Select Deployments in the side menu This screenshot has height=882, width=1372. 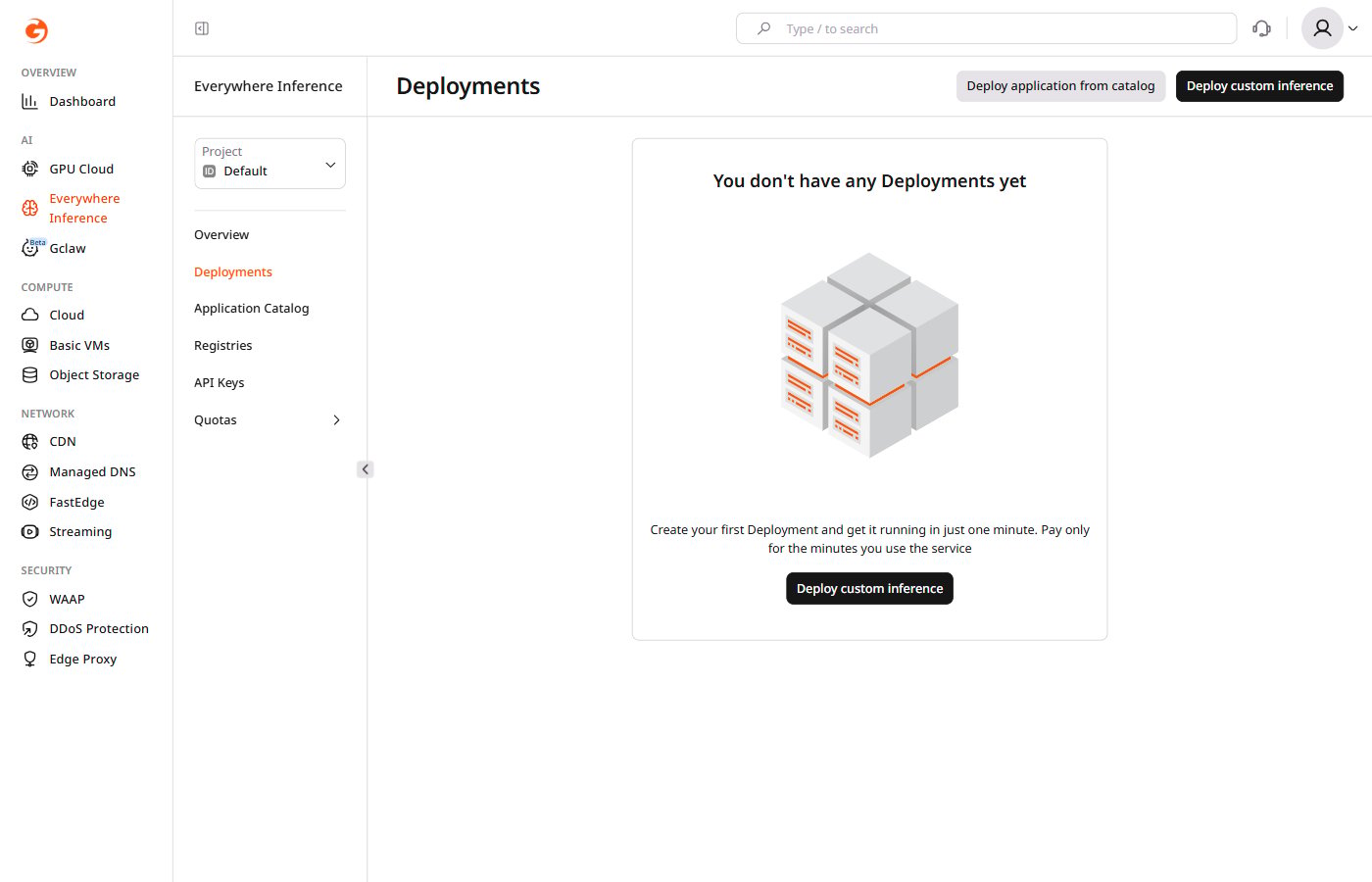click(x=233, y=271)
